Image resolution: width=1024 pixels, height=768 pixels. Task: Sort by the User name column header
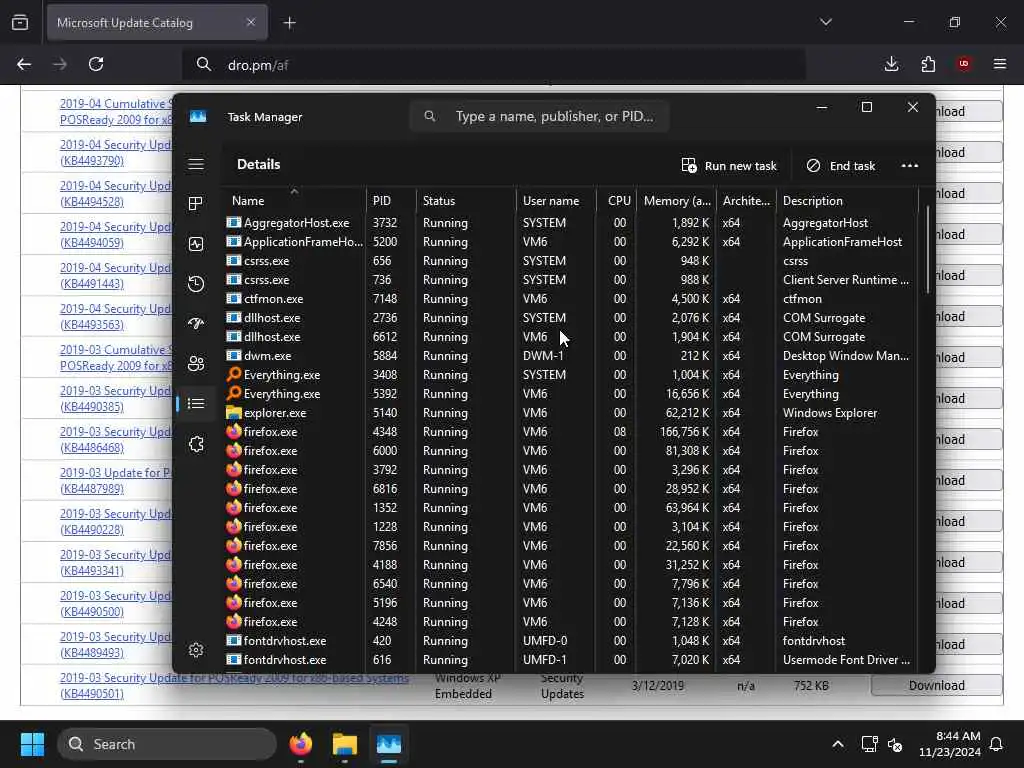tap(556, 200)
